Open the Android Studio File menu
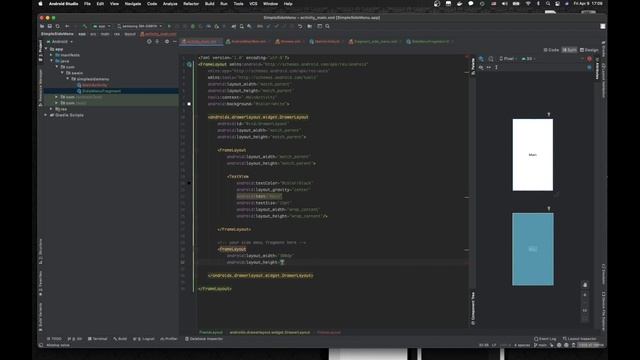This screenshot has height=360, width=640. click(87, 4)
